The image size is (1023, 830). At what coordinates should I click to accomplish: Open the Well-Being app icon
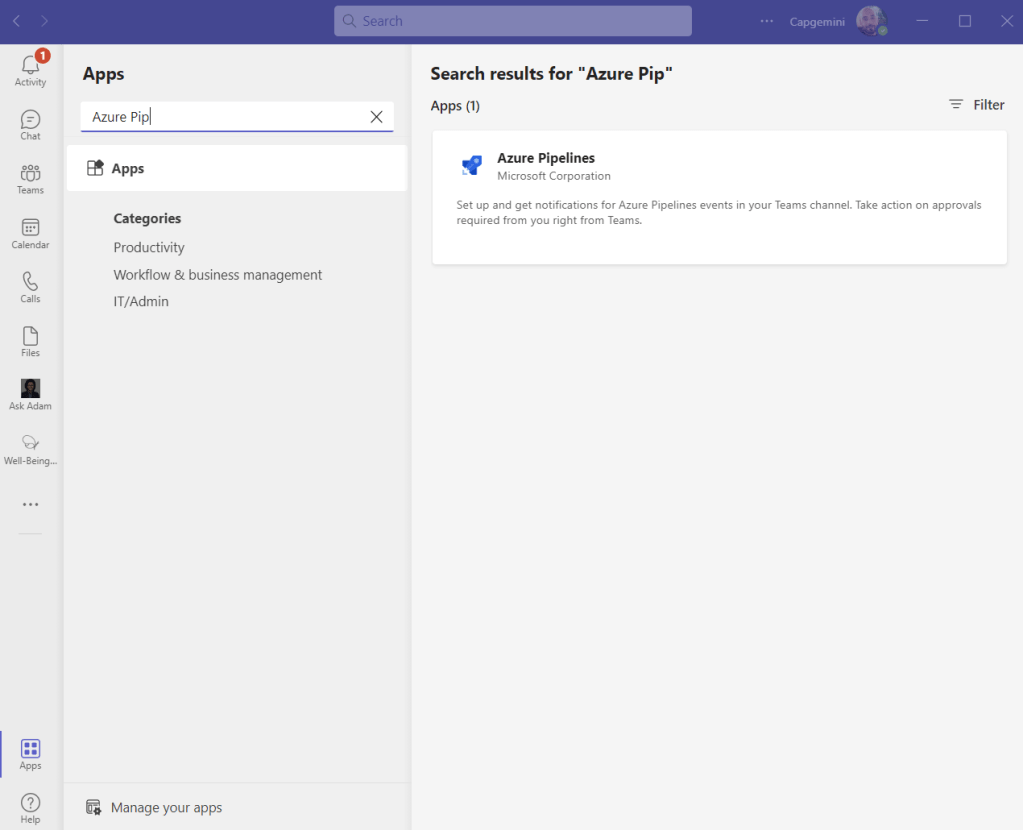pos(30,448)
